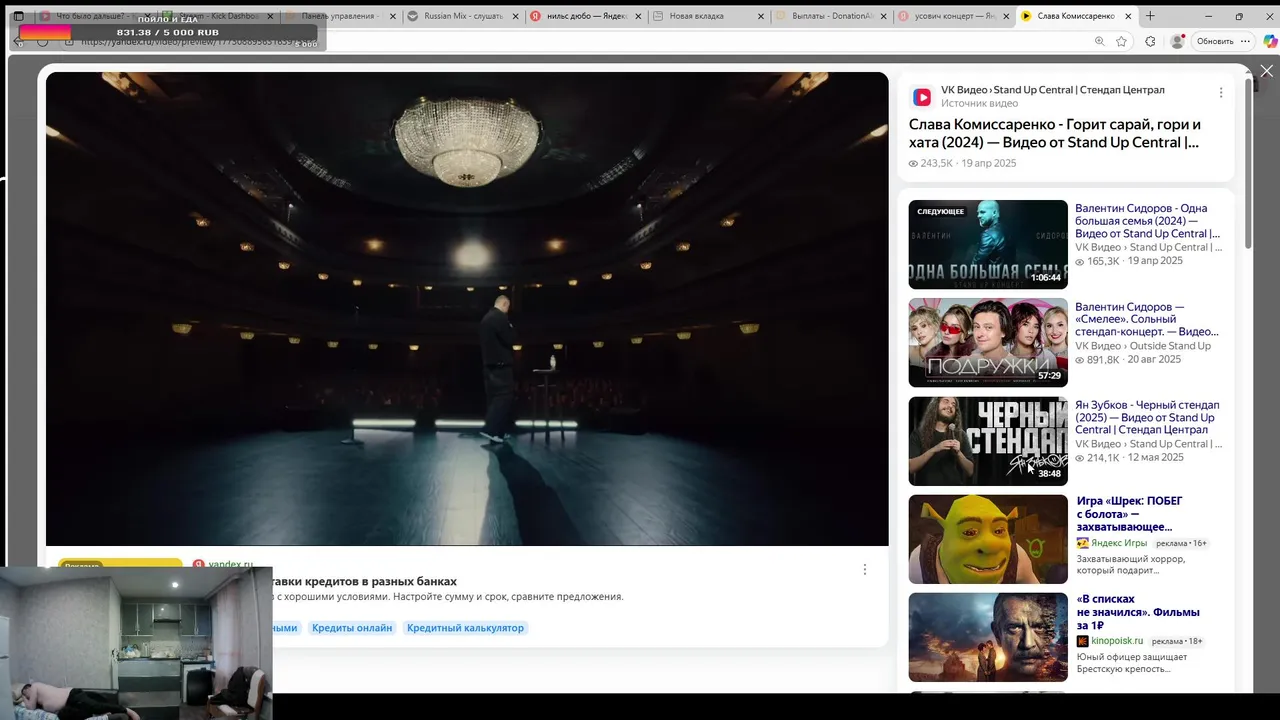Click 'Источник видео' label text
This screenshot has height=720, width=1280.
click(979, 104)
